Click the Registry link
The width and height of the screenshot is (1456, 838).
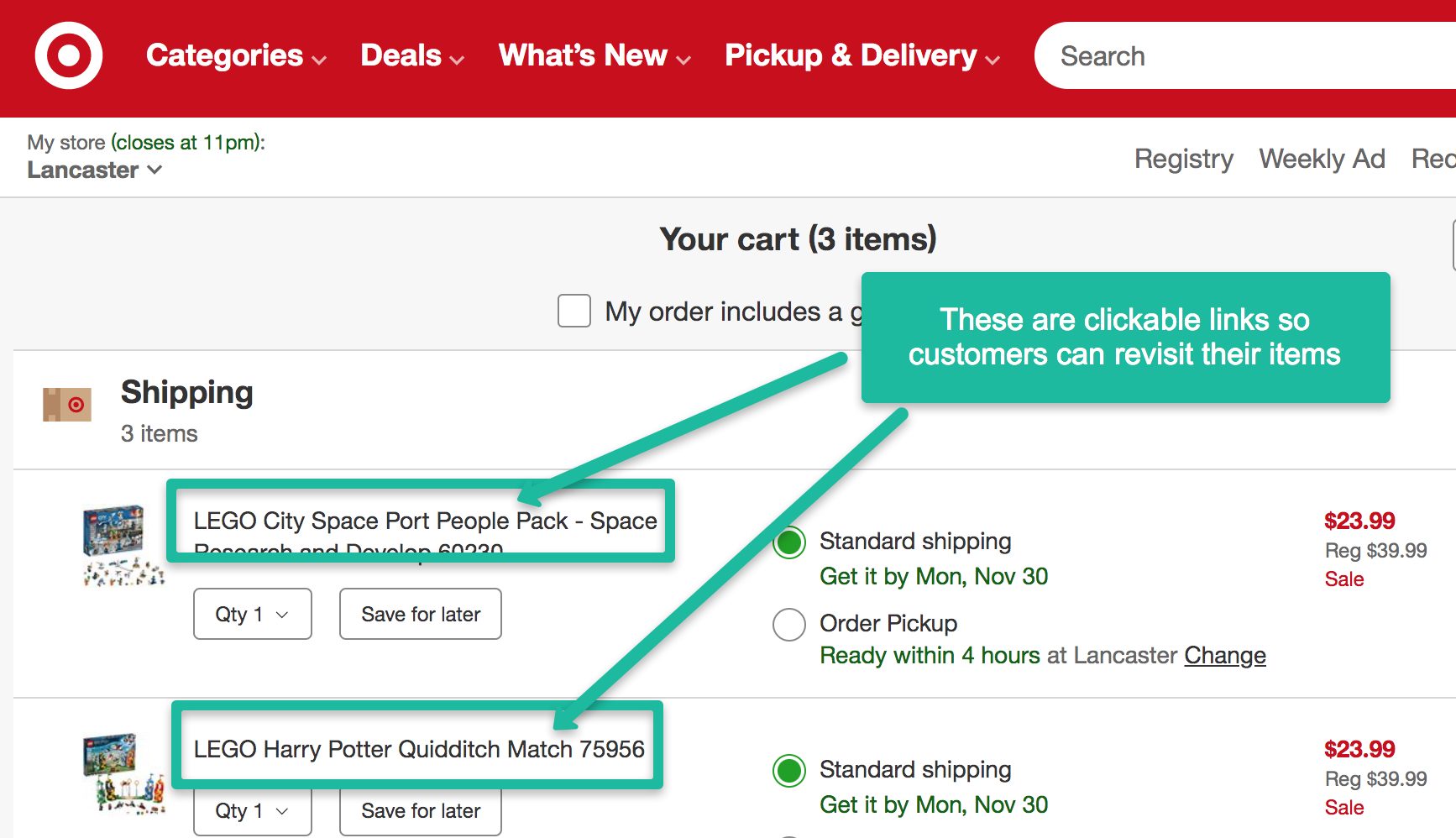coord(1183,159)
